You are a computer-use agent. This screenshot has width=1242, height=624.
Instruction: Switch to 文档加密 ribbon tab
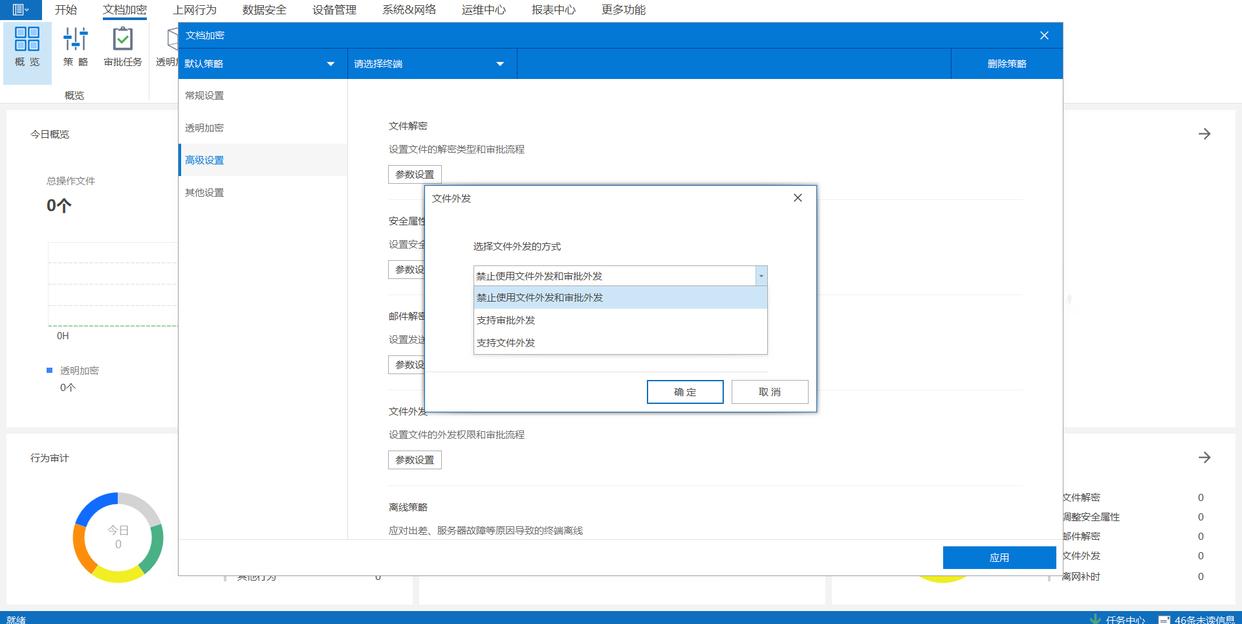click(125, 10)
